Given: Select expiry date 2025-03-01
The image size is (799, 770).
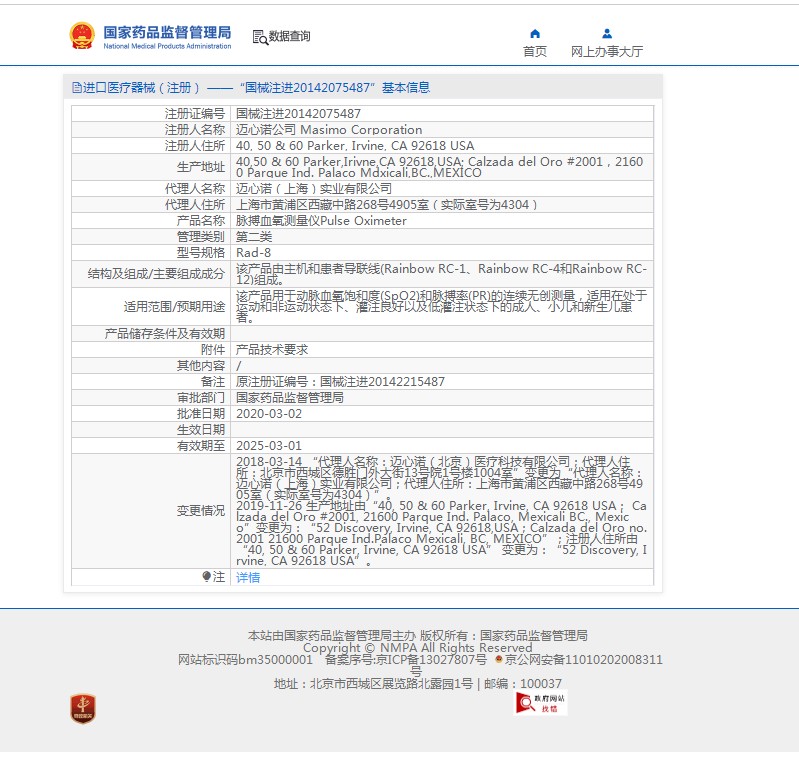Looking at the screenshot, I should coord(269,446).
